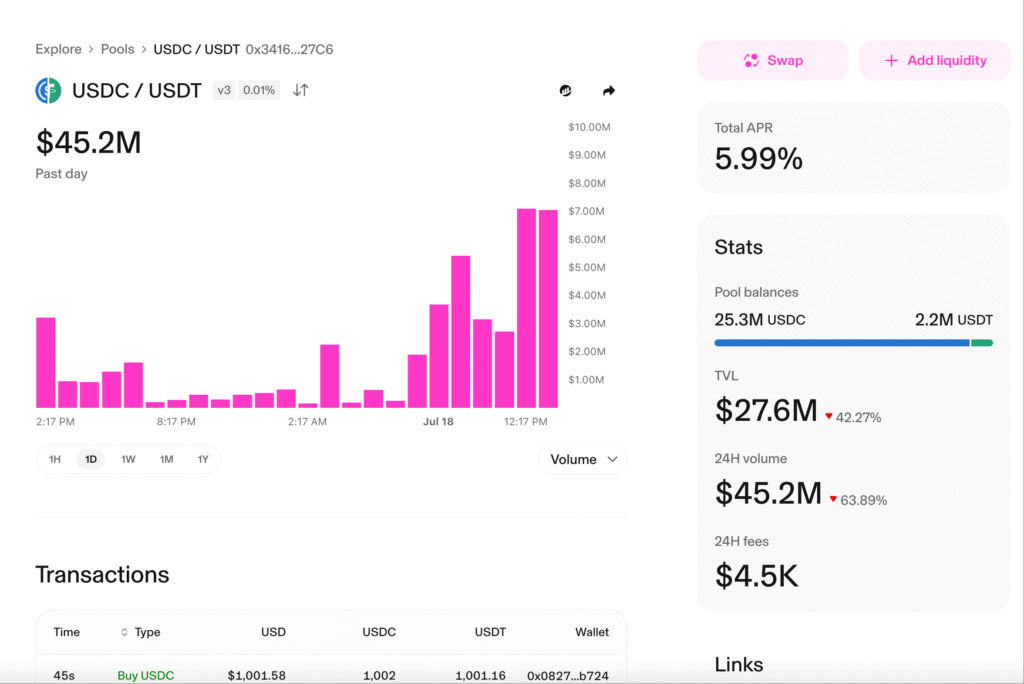The width and height of the screenshot is (1024, 684).
Task: Click the 2.2M USDT balance text
Action: [953, 319]
